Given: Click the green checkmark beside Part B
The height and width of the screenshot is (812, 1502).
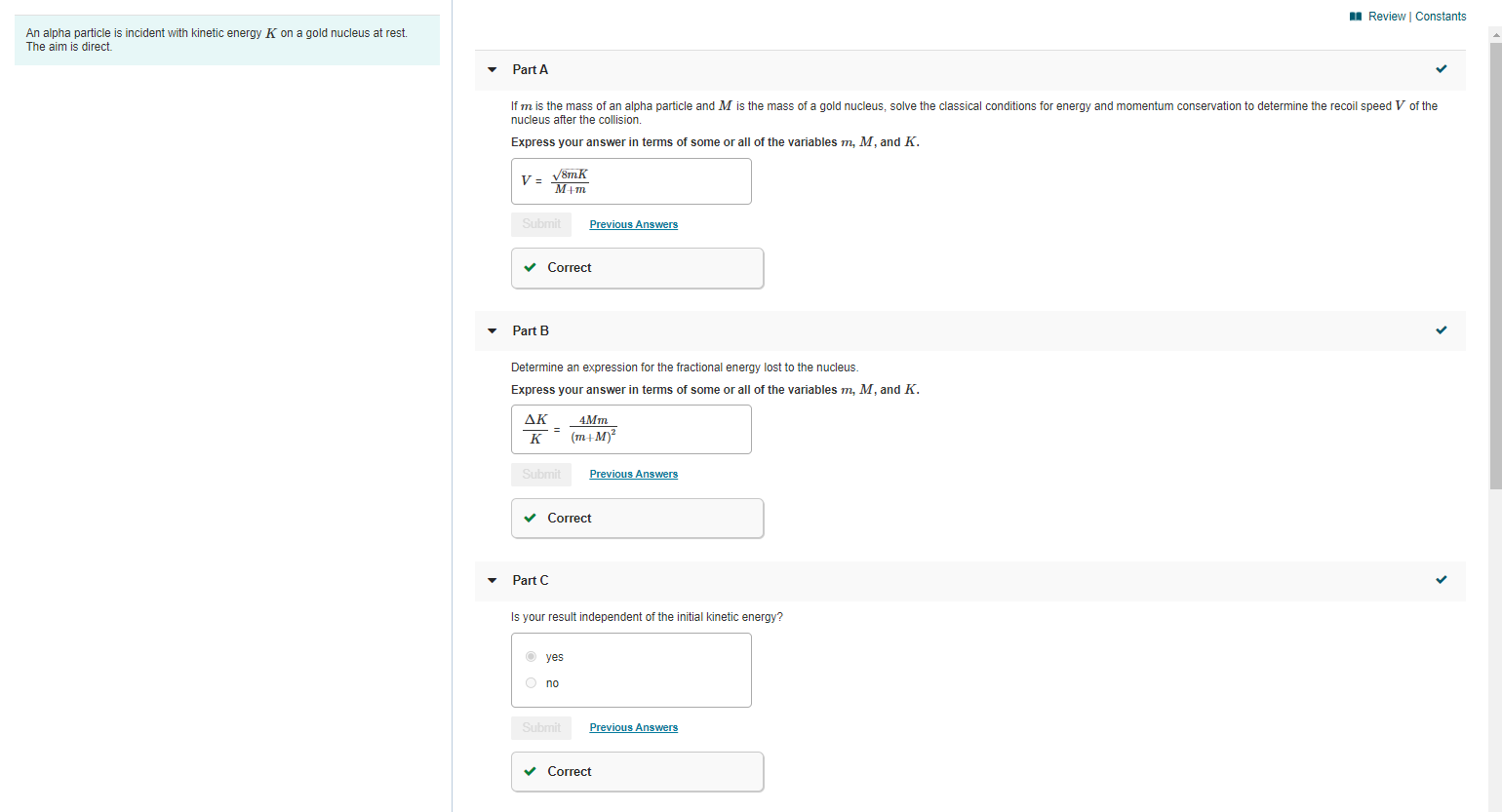Looking at the screenshot, I should (x=1441, y=329).
